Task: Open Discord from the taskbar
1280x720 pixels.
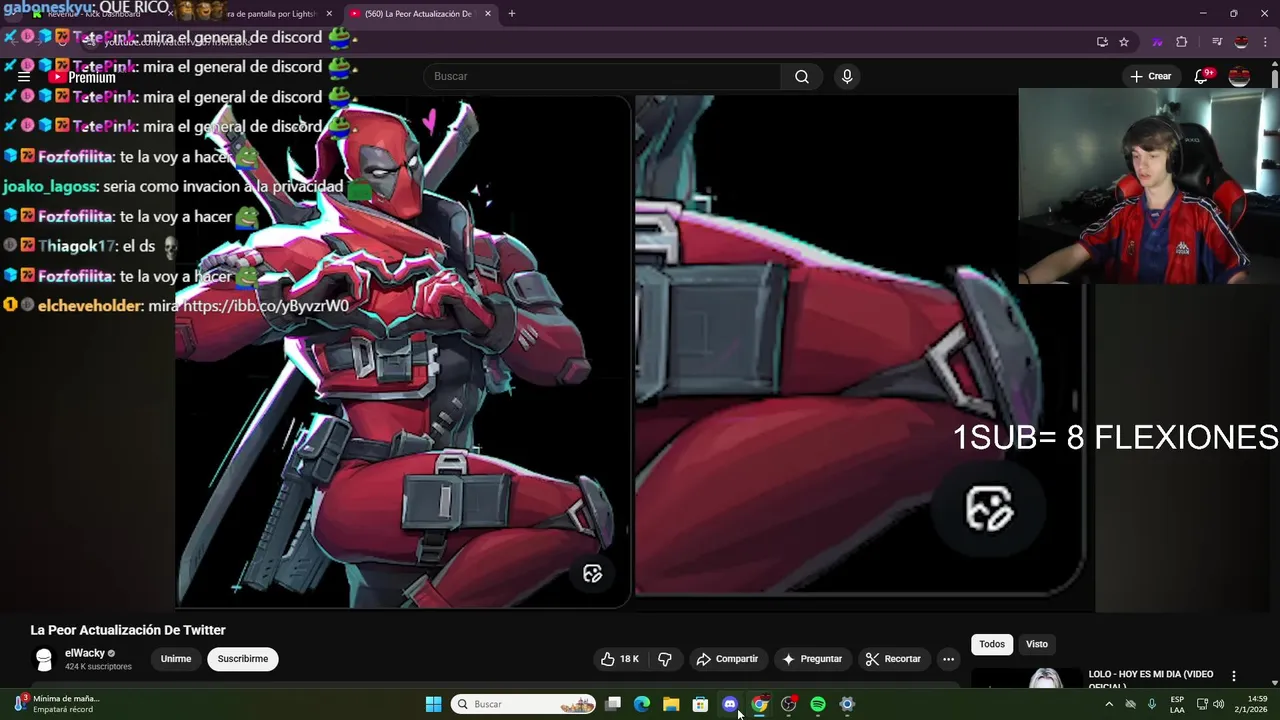Action: pos(730,704)
